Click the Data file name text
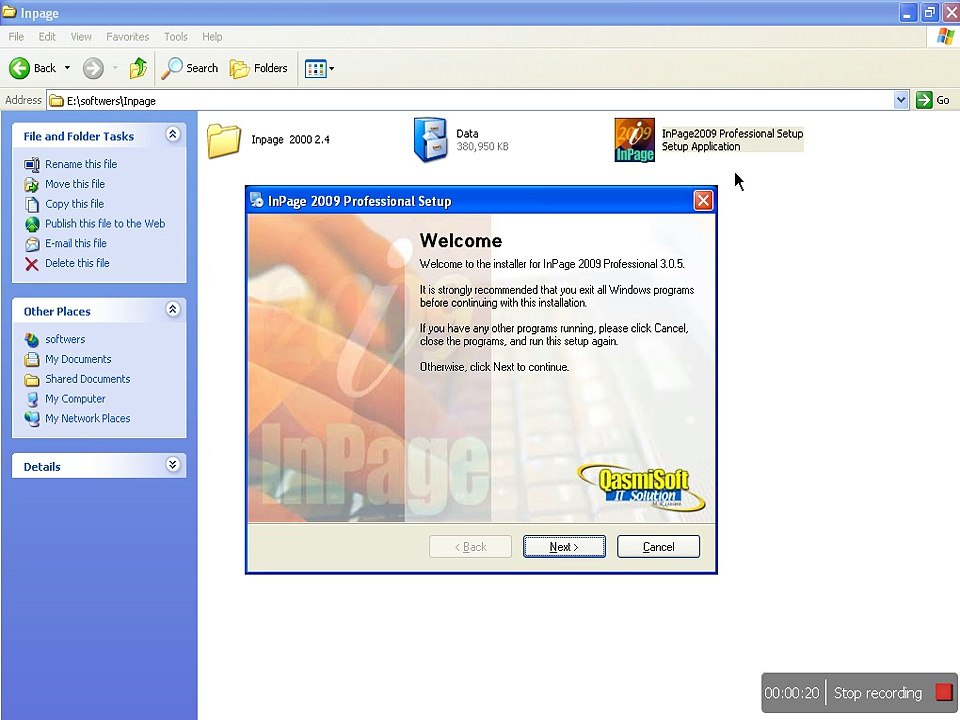The width and height of the screenshot is (960, 720). pos(467,133)
